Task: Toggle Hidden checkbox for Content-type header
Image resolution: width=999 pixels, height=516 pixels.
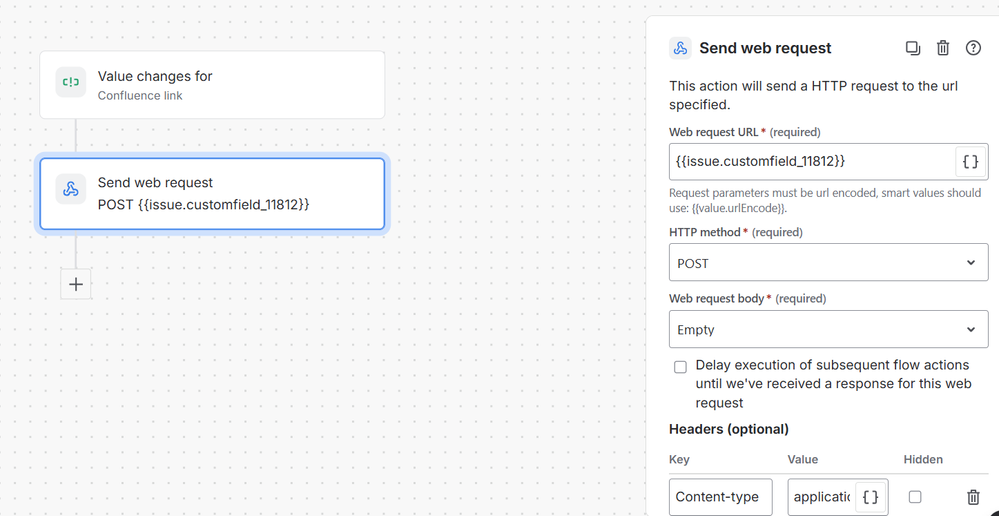Action: 915,497
